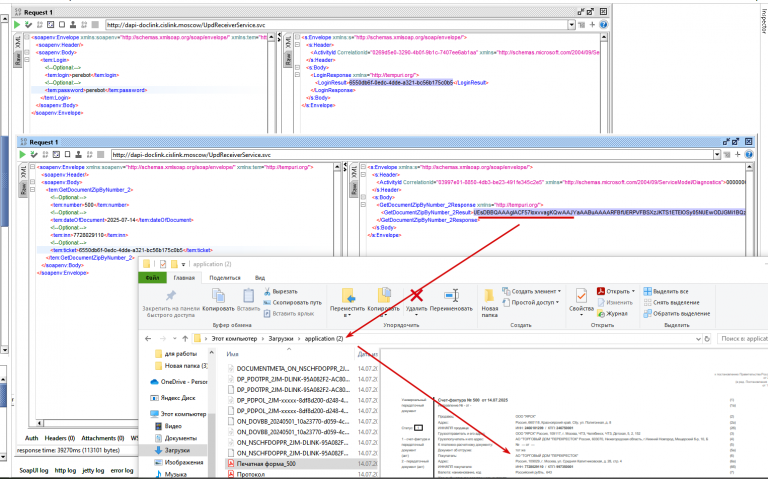768x479 pixels.
Task: Submit the Login request with green play button in upper Request 1 window
Action: 17,24
